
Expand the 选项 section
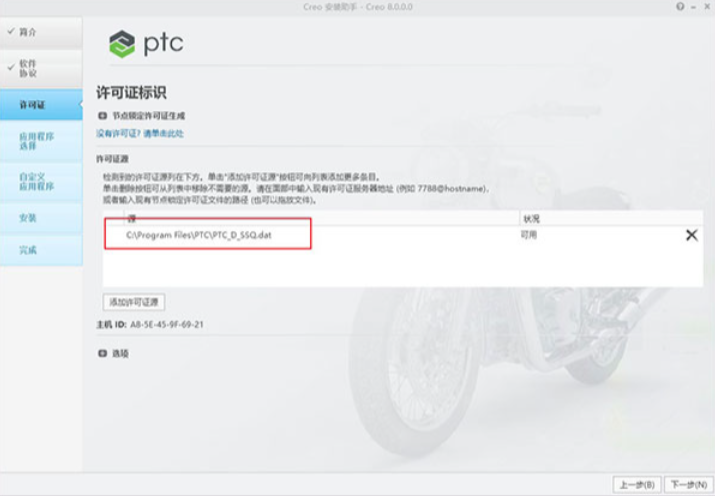pyautogui.click(x=103, y=353)
